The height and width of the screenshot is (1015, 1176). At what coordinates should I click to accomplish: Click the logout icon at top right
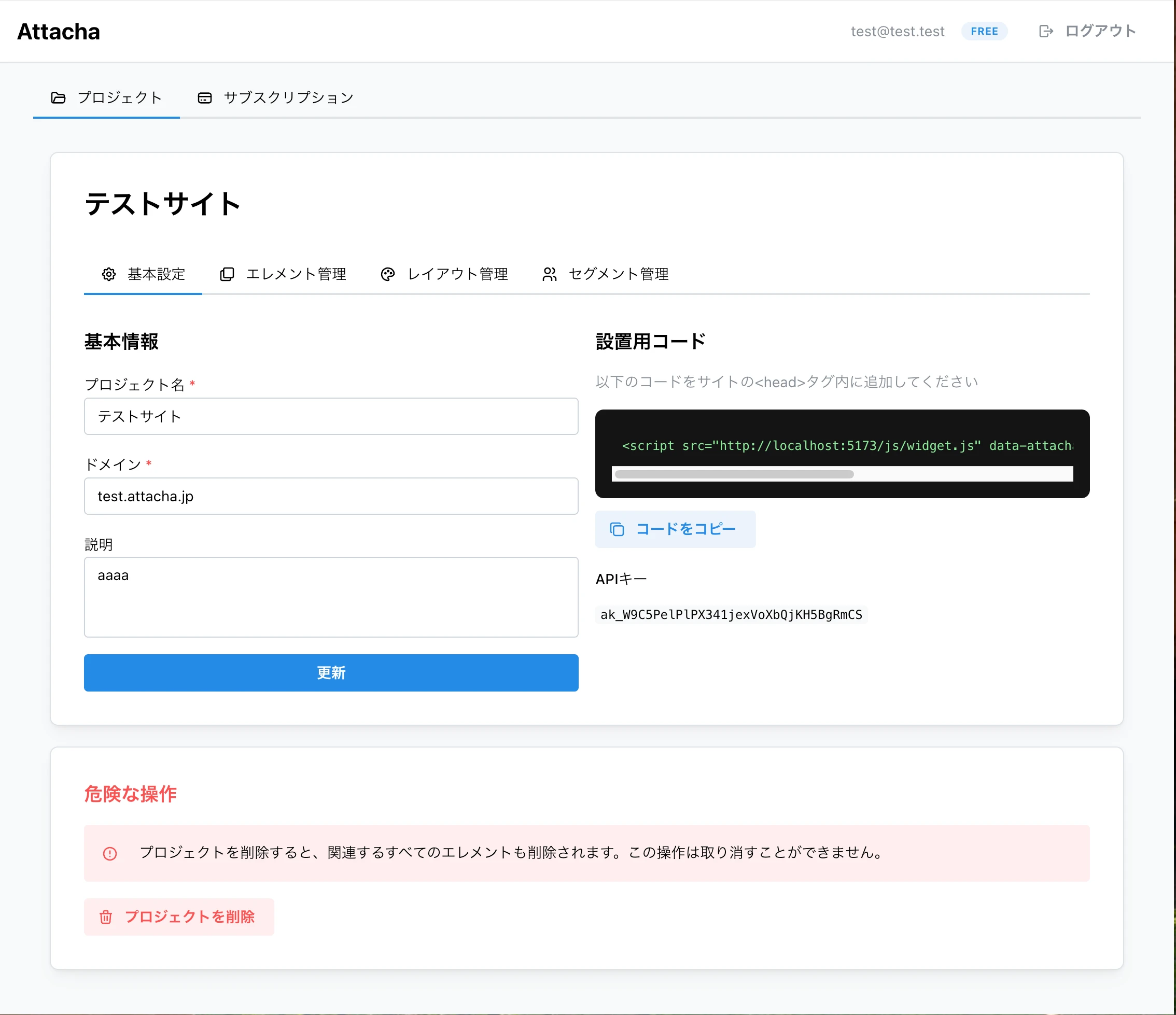pyautogui.click(x=1046, y=31)
